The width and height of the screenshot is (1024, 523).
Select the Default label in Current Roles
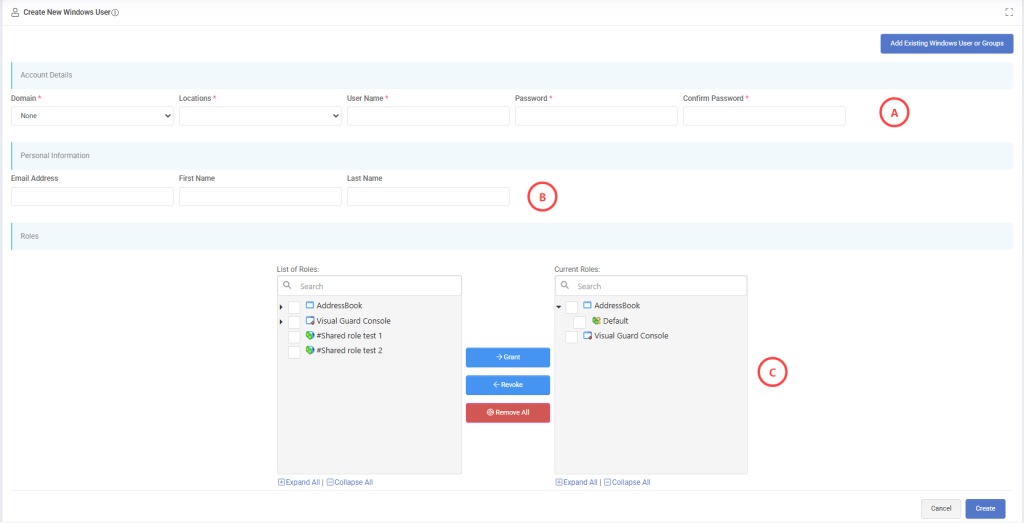[615, 321]
